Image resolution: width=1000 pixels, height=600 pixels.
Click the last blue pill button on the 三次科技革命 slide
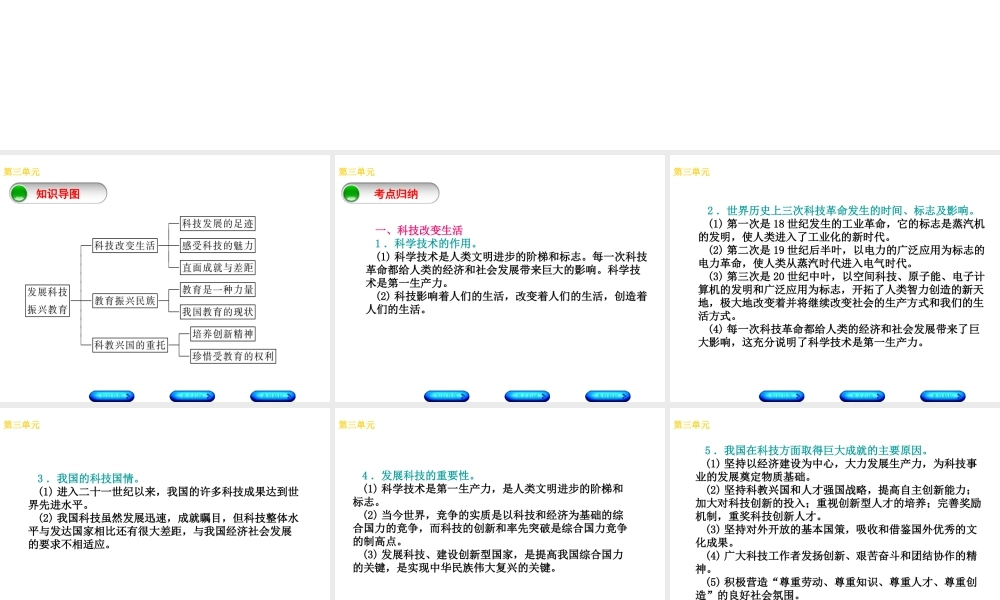click(x=943, y=396)
